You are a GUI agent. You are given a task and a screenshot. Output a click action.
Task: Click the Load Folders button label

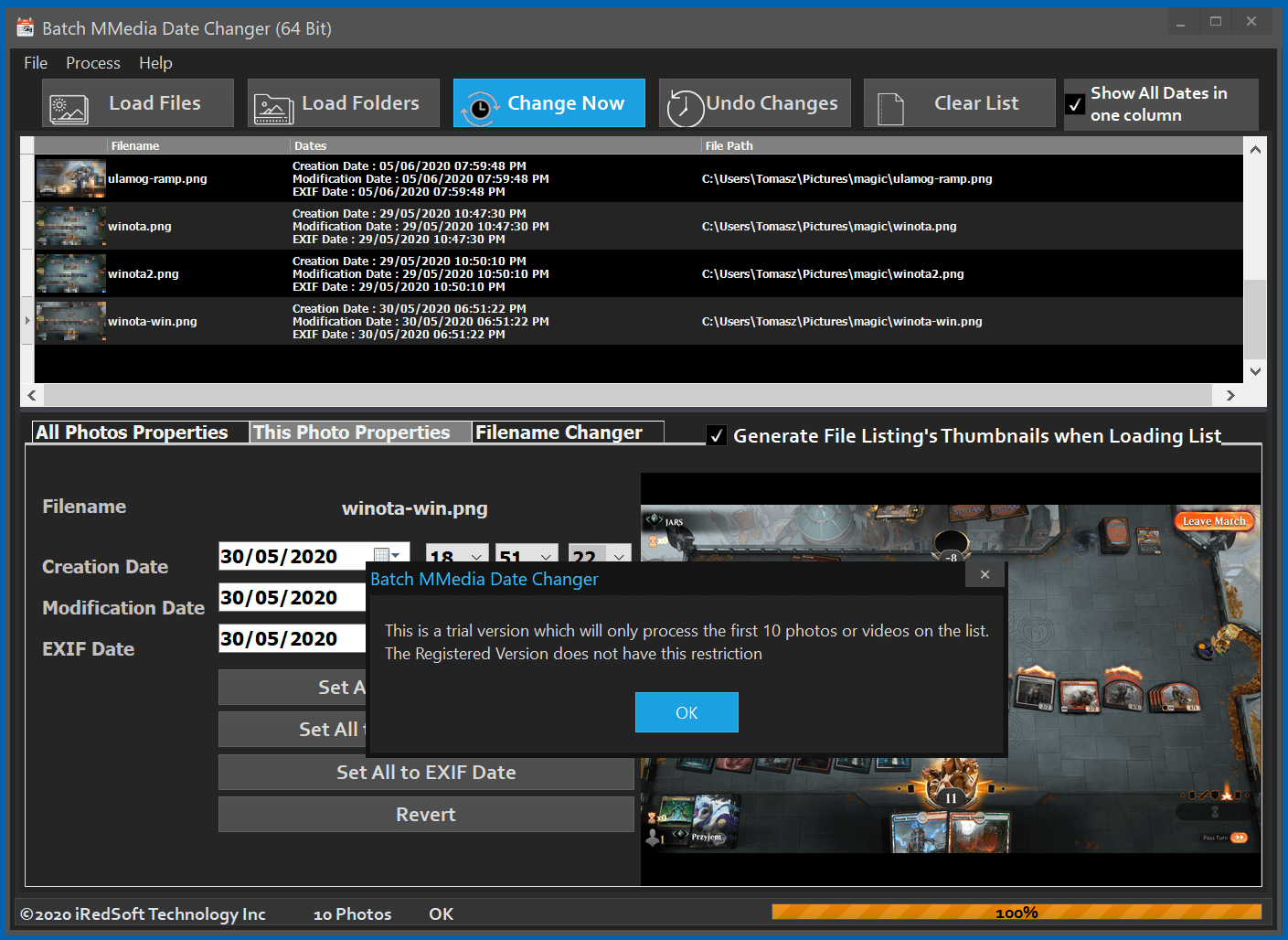pos(360,103)
